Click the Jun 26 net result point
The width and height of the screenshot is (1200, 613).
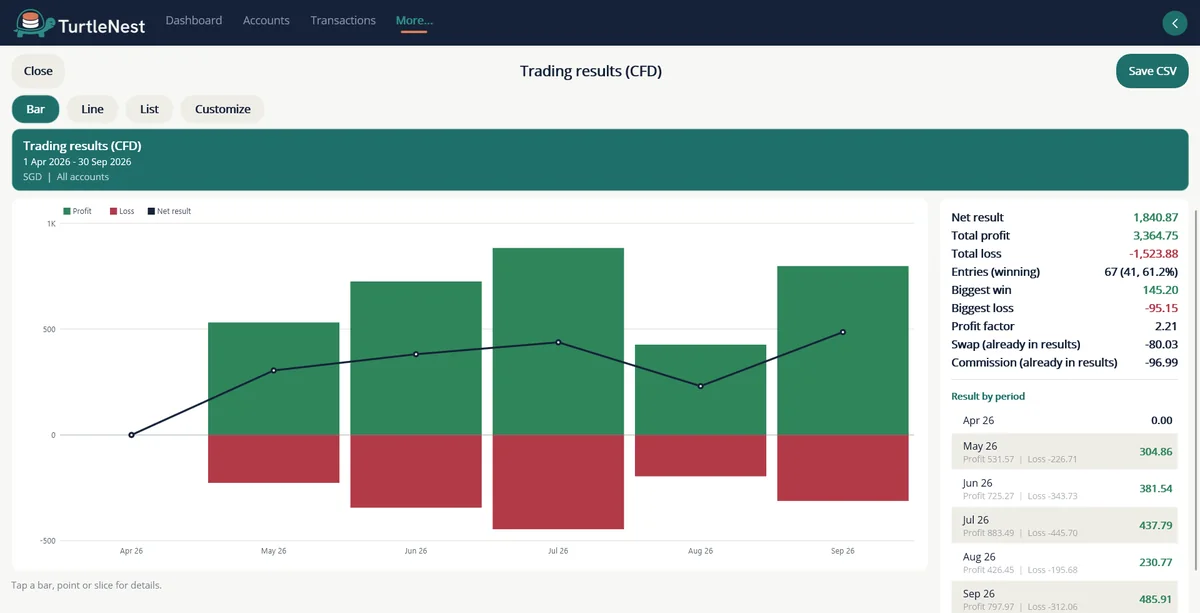(416, 354)
